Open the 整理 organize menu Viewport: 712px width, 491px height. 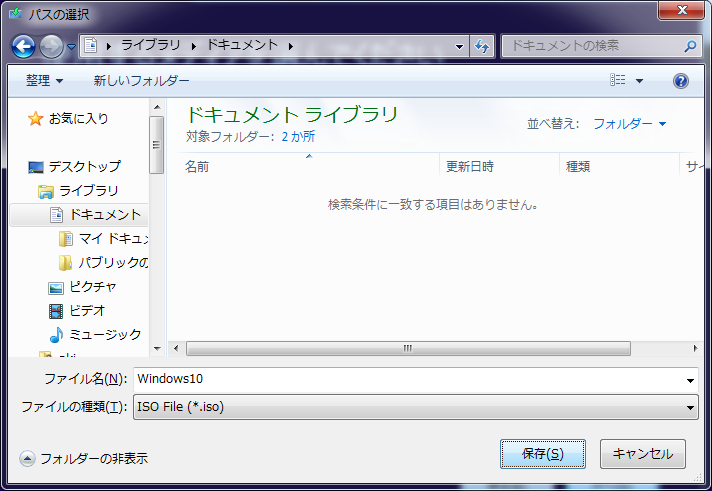(44, 81)
